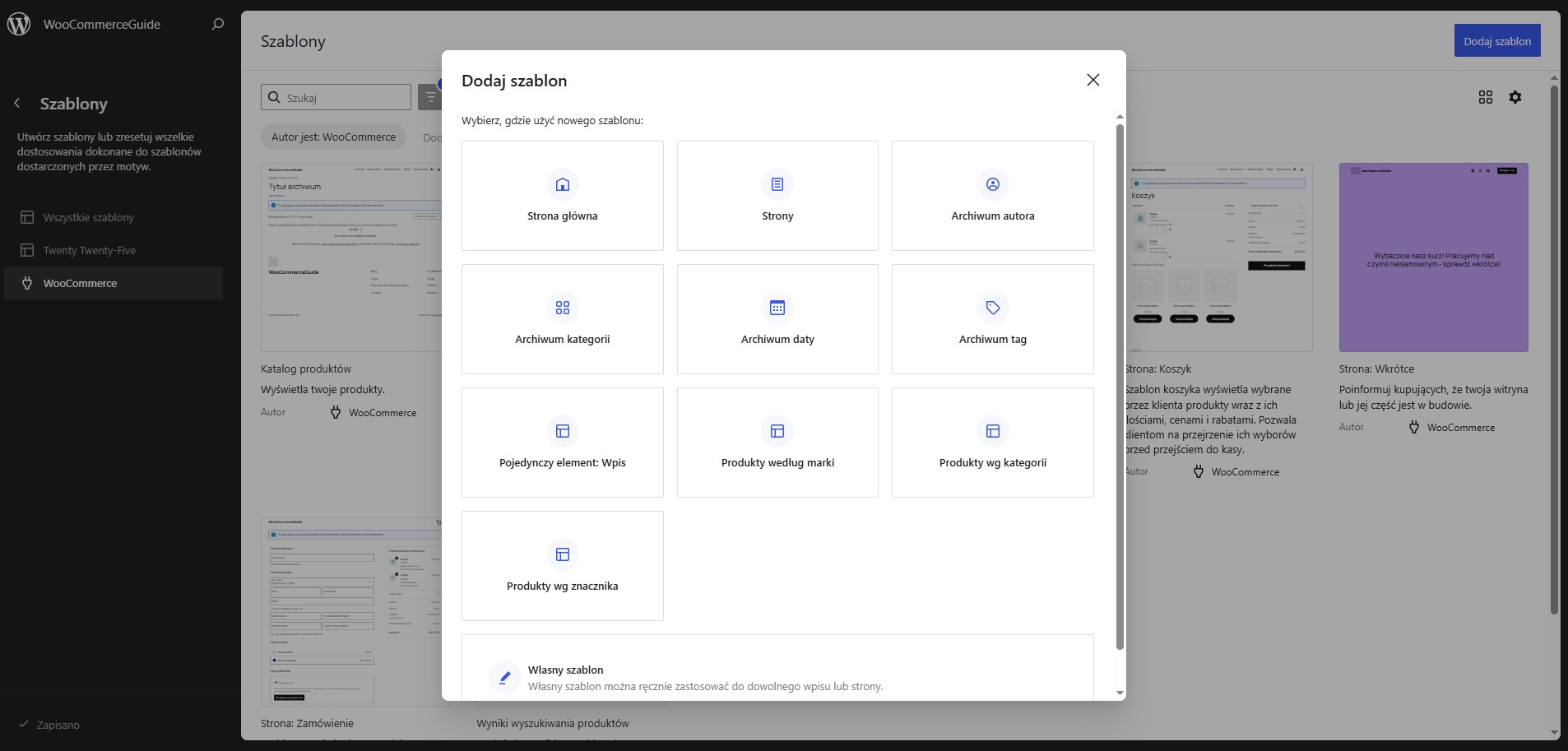Click the dialog's vertical scrollbar

(x=1120, y=387)
